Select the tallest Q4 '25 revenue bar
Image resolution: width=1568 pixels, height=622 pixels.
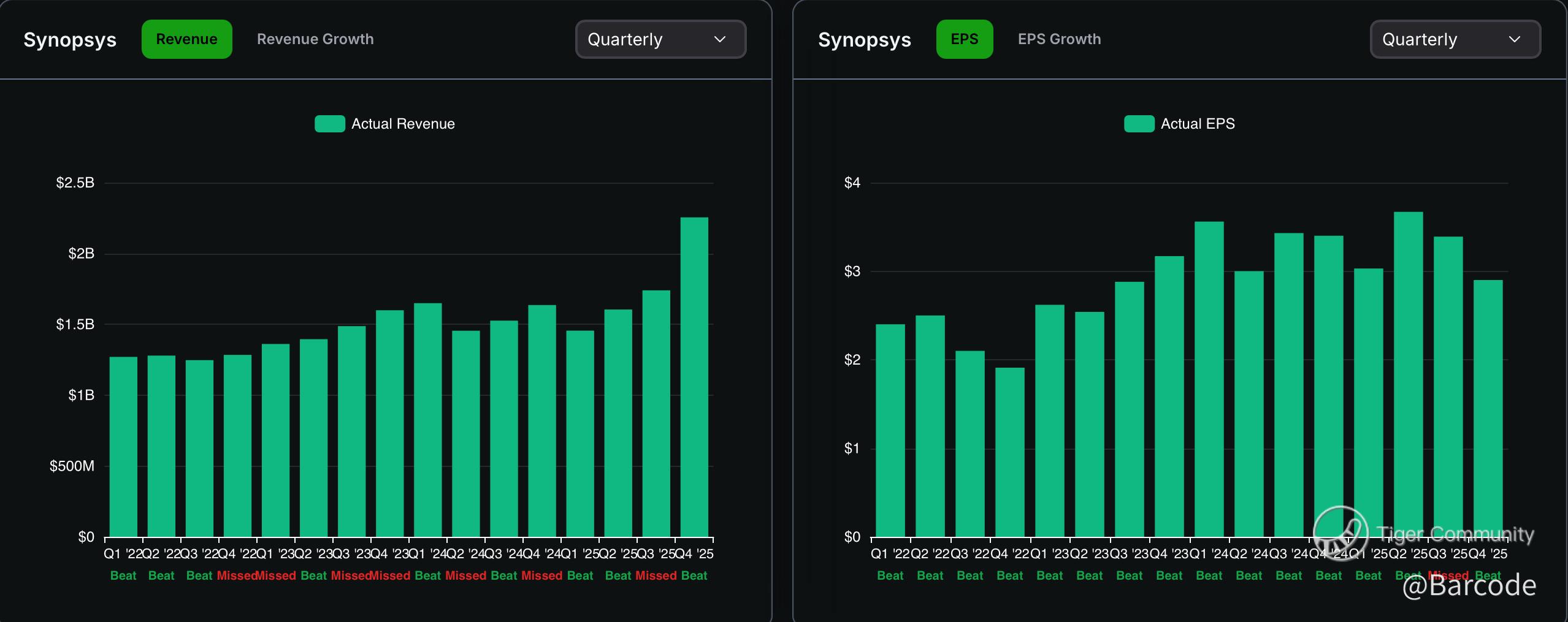[x=694, y=377]
